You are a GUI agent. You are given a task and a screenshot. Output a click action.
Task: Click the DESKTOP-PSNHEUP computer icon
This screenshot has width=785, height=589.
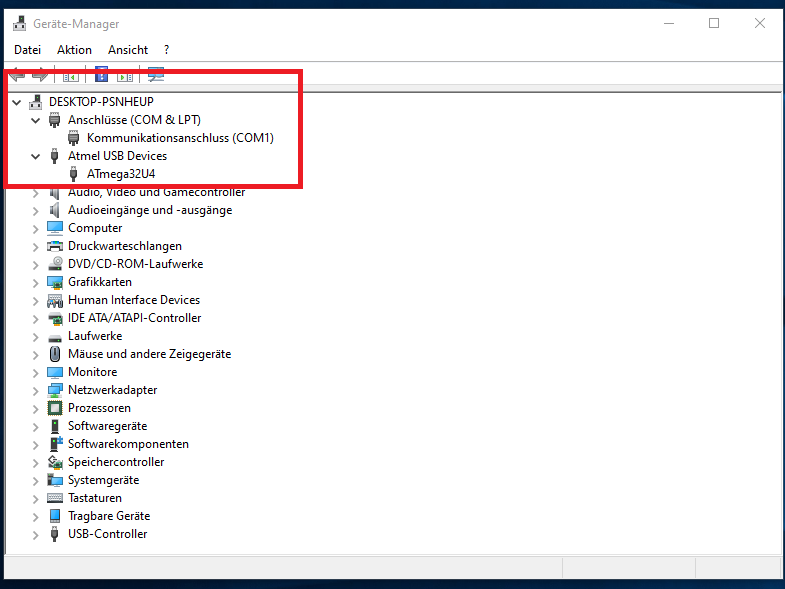(x=36, y=102)
